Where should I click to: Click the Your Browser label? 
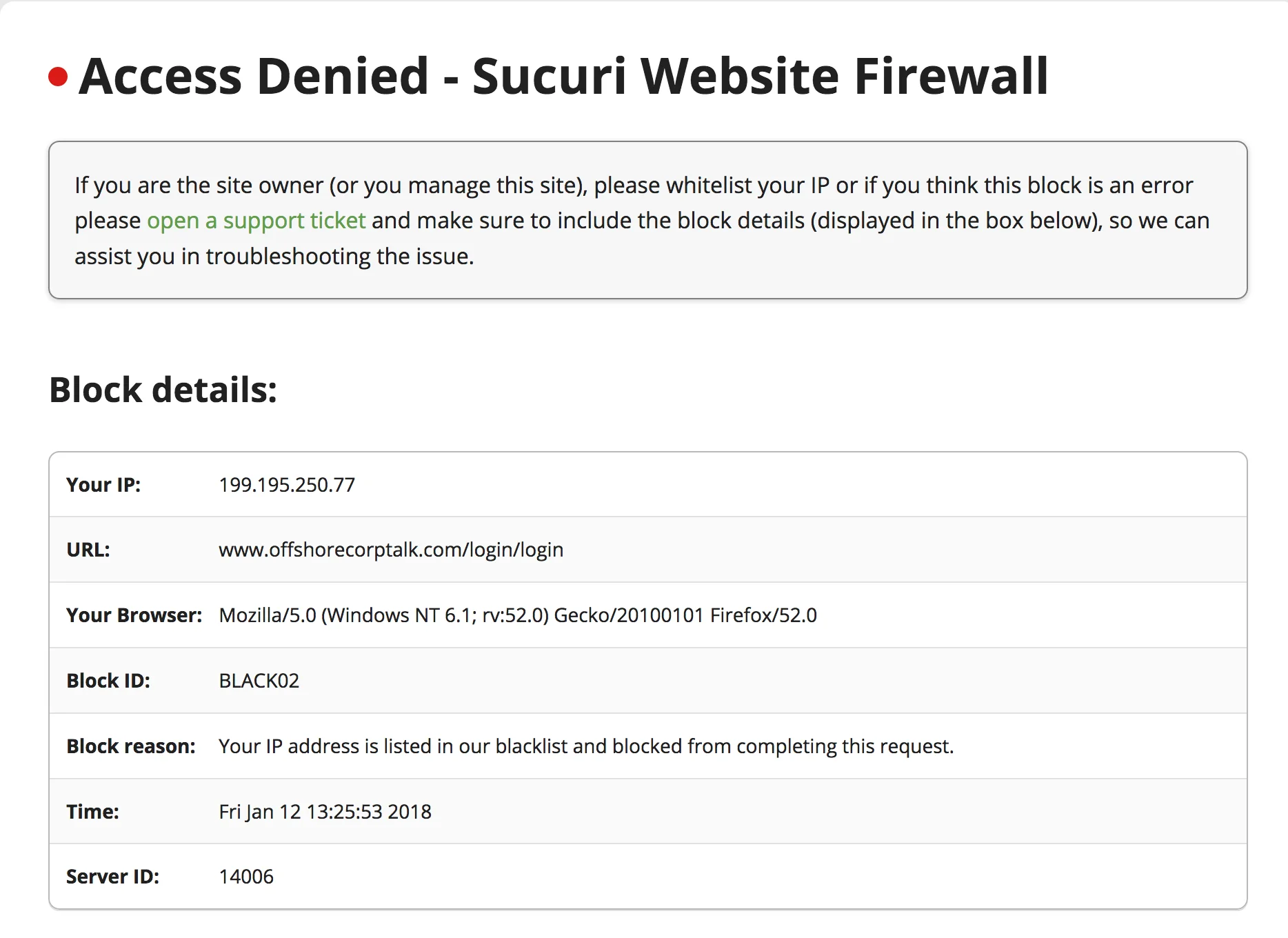point(134,615)
